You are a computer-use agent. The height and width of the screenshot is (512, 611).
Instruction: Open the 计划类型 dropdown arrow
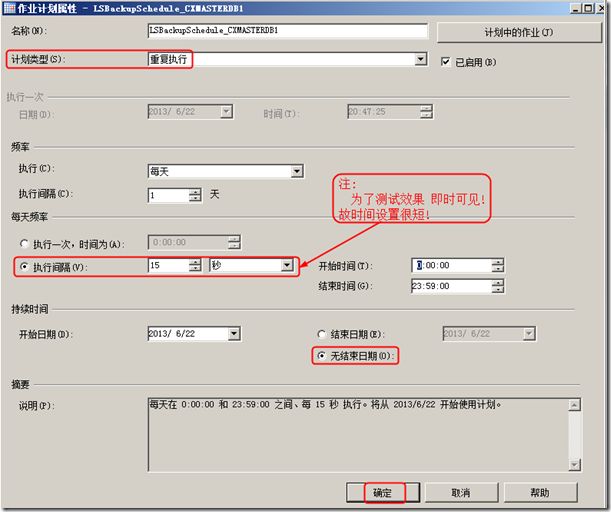(420, 59)
